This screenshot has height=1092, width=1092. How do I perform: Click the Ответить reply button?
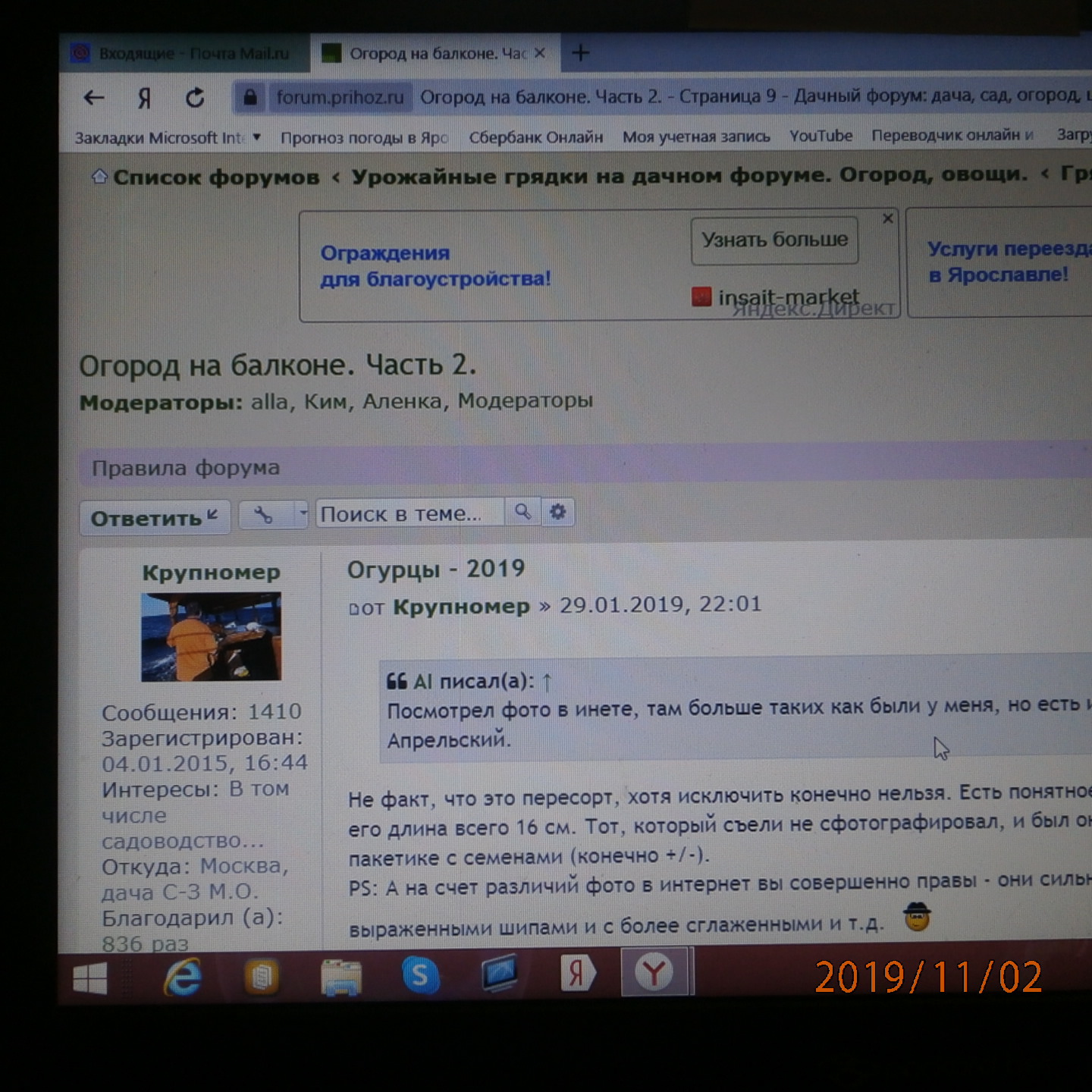[155, 519]
